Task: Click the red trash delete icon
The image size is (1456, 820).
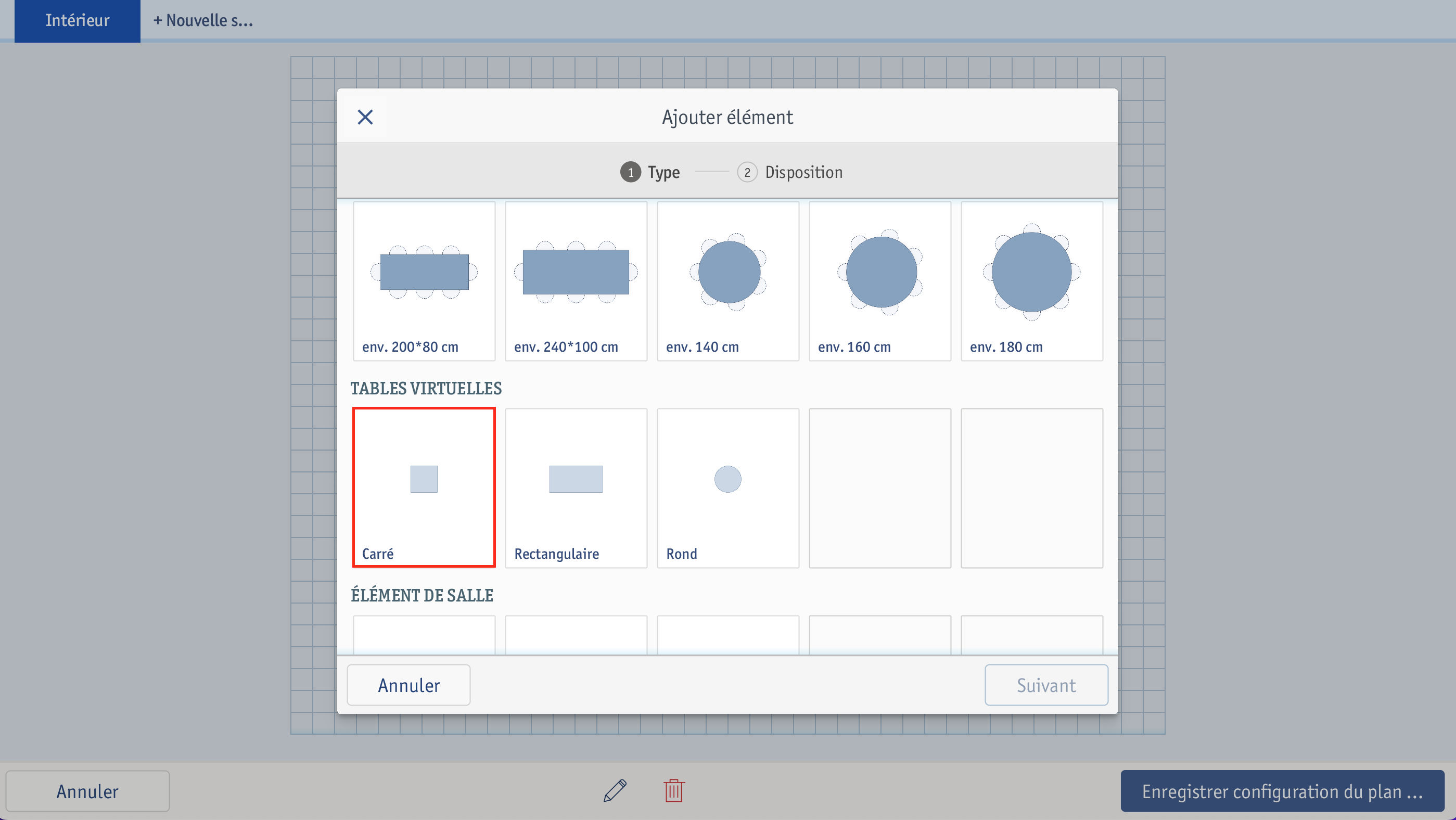Action: pos(674,791)
